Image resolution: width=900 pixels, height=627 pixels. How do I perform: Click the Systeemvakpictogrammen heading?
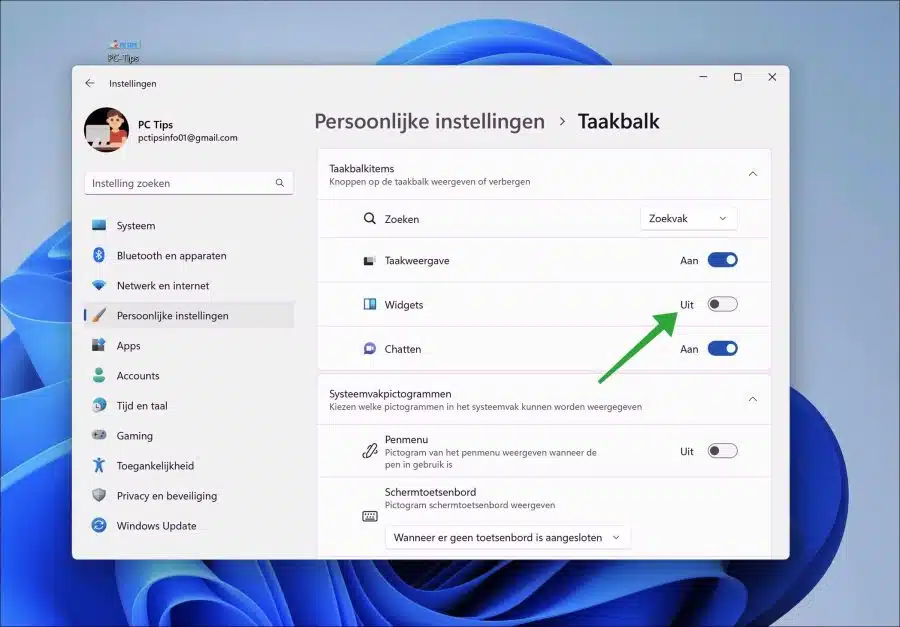(x=390, y=394)
